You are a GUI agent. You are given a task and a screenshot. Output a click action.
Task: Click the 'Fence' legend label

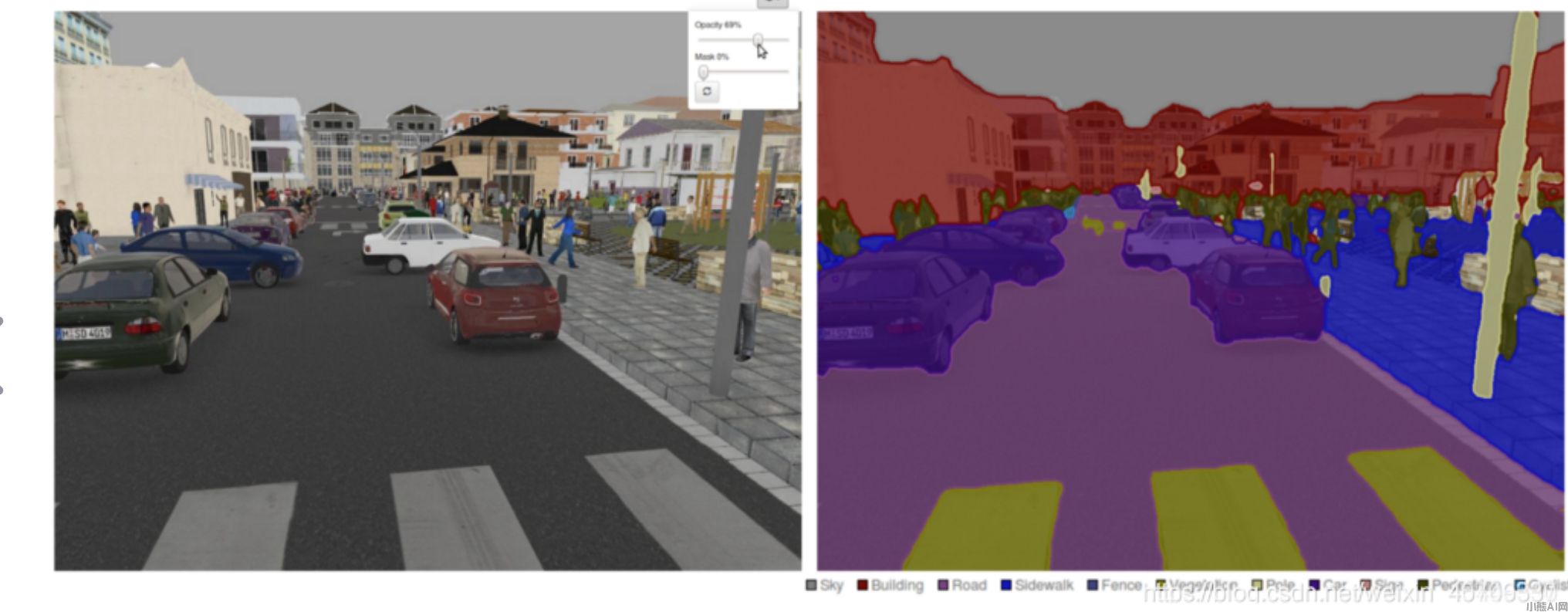(x=1121, y=585)
